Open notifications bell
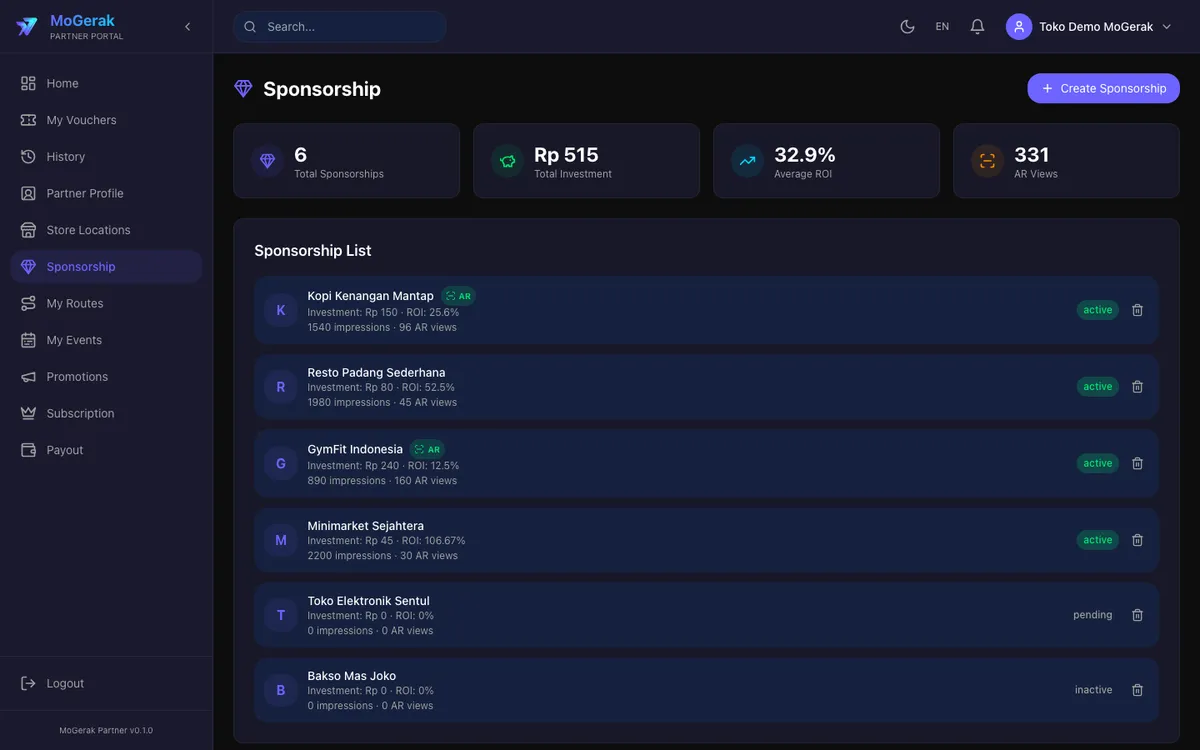Screen dimensions: 1200x750 [x=977, y=27]
